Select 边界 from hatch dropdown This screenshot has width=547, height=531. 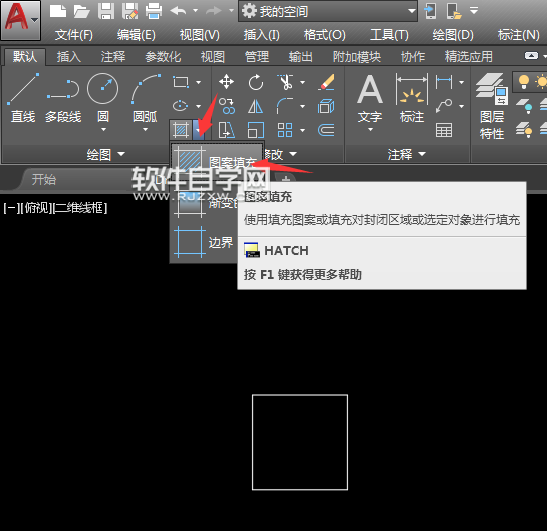[x=204, y=242]
